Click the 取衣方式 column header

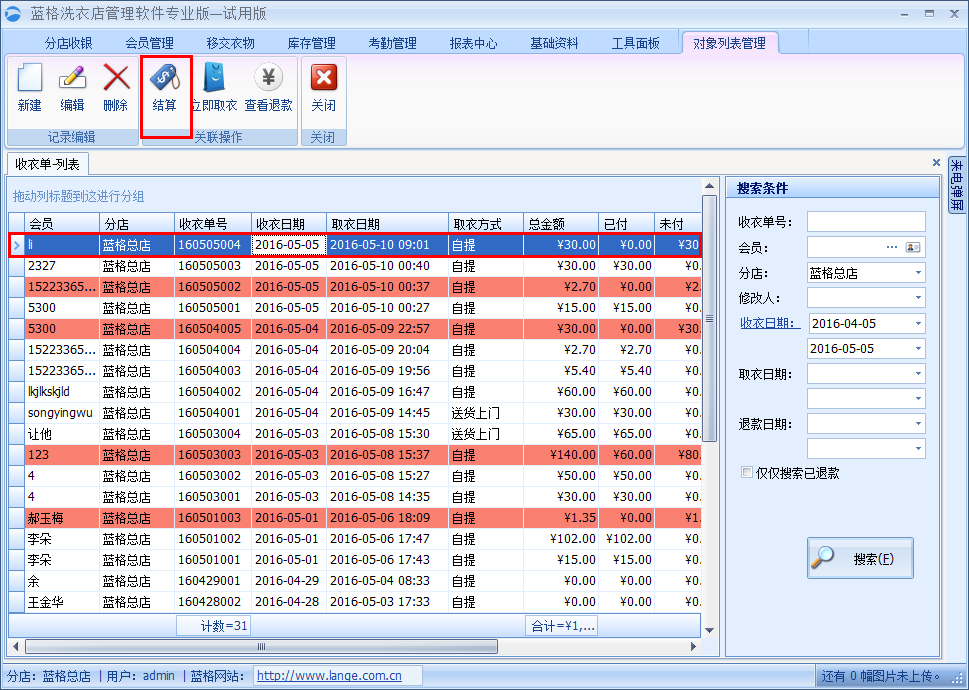[486, 224]
